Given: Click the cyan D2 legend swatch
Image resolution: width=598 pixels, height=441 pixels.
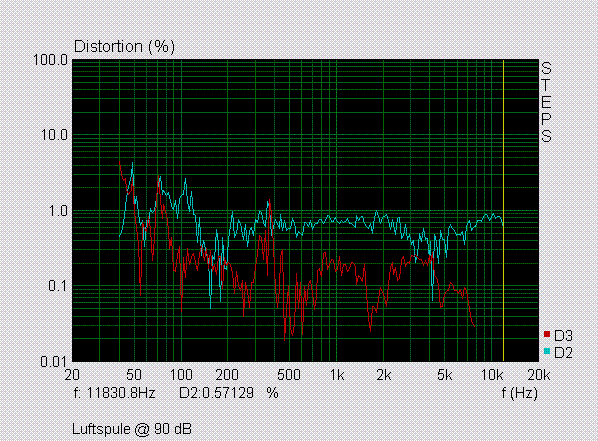Looking at the screenshot, I should click(547, 351).
